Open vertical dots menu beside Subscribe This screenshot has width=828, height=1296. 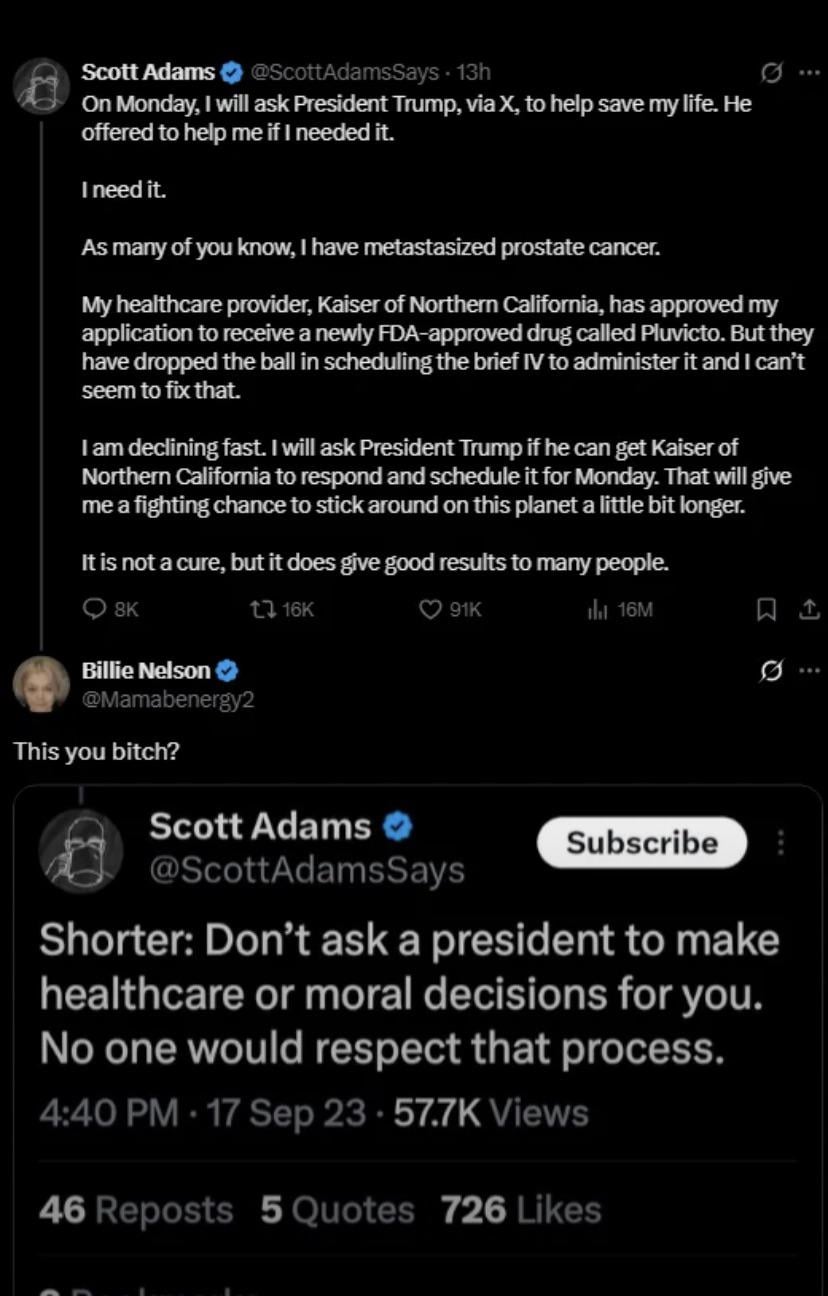[781, 843]
